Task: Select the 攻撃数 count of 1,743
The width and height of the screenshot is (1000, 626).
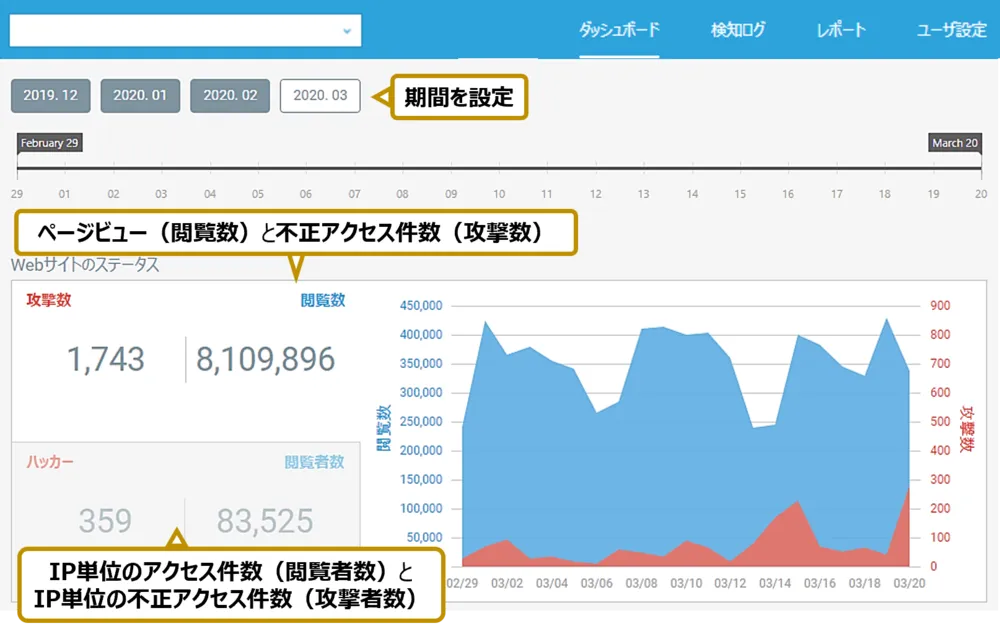Action: click(x=105, y=359)
